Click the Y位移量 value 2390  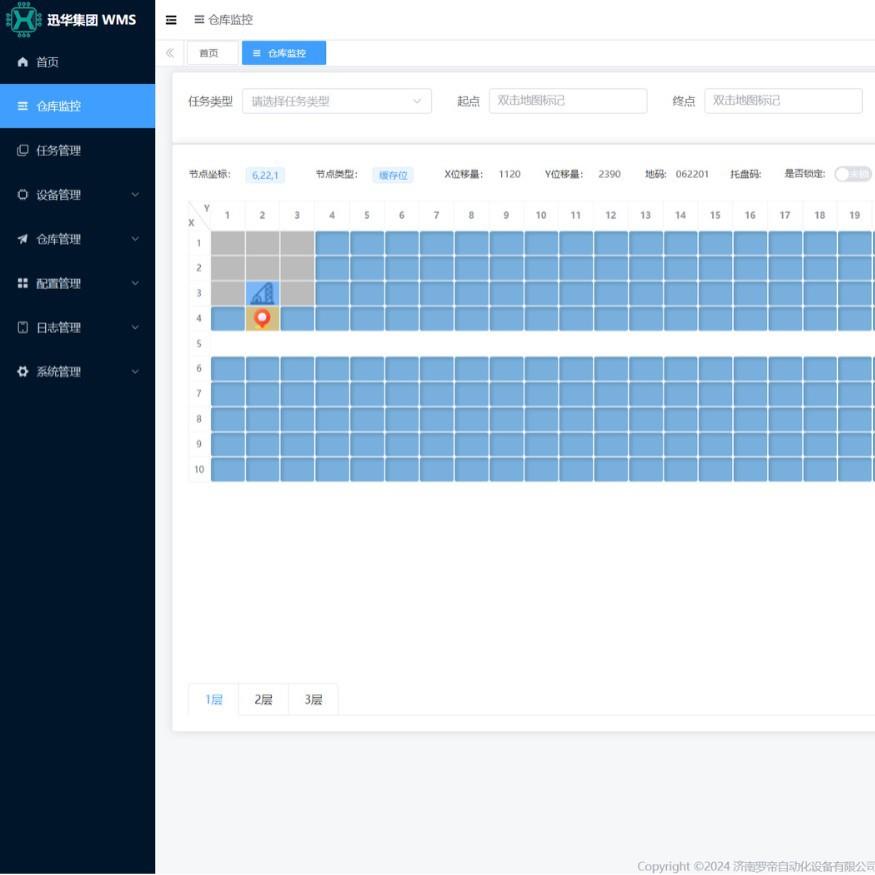point(609,174)
